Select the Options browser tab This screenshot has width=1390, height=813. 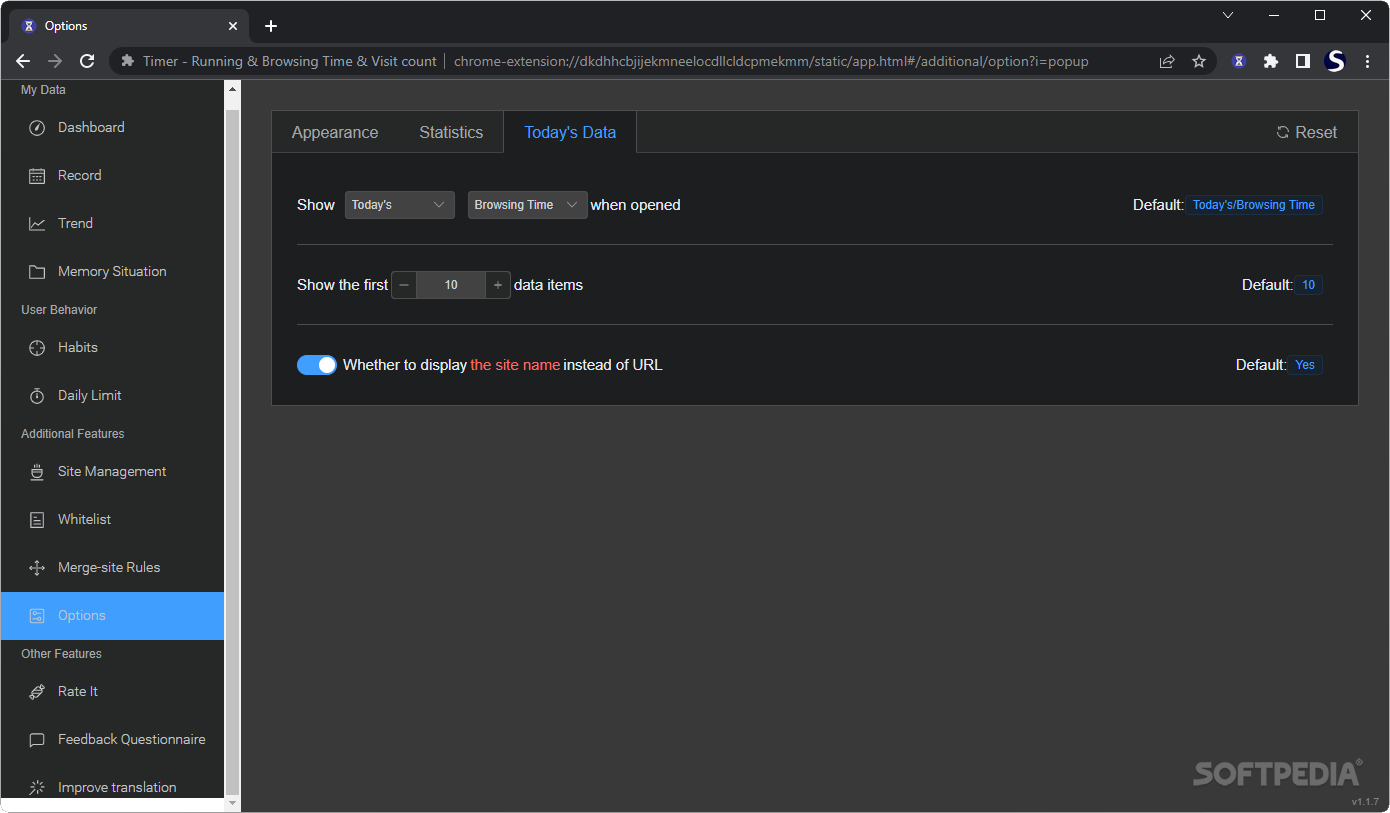click(x=130, y=26)
